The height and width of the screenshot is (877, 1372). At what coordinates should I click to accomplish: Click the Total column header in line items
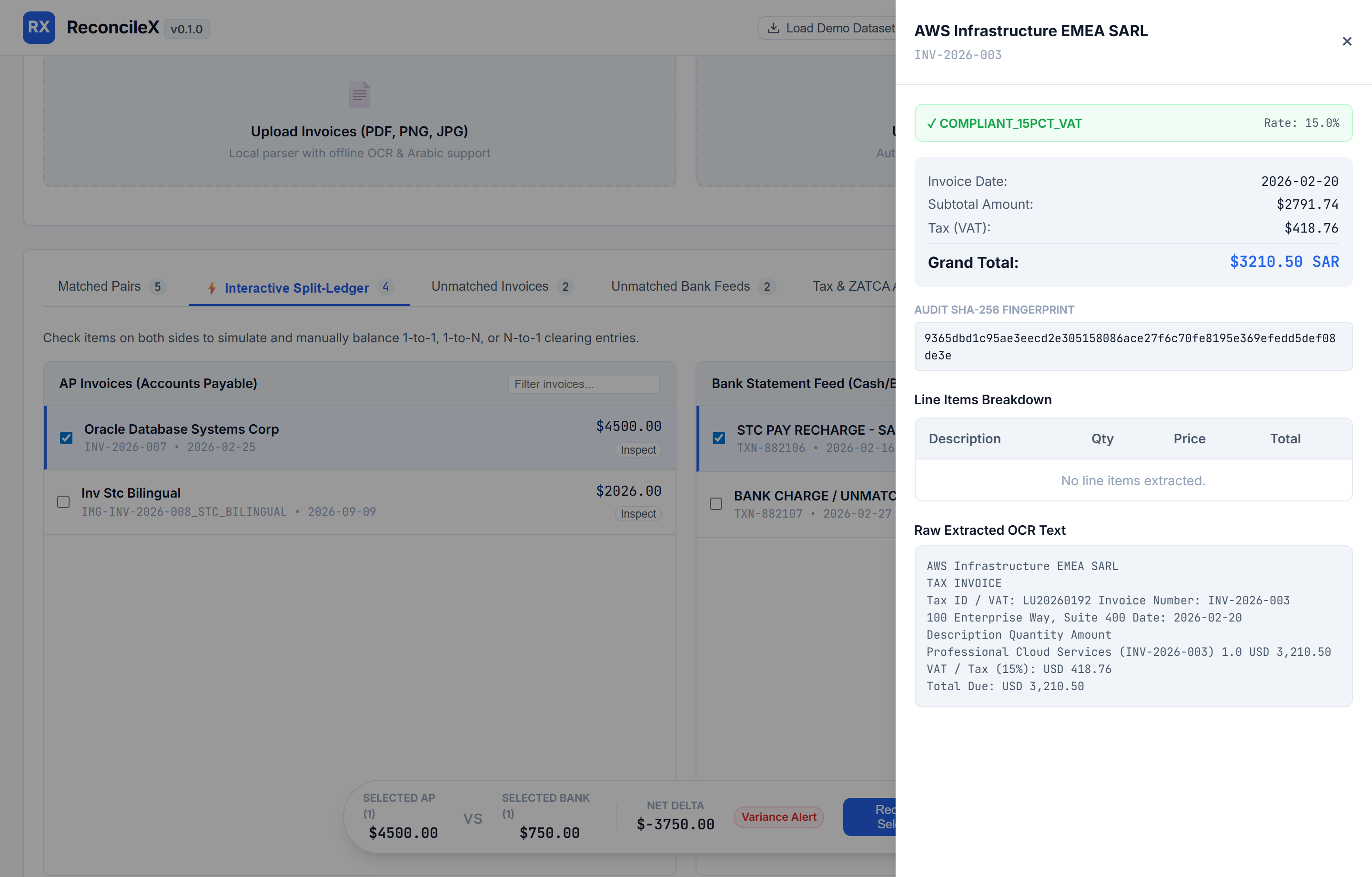1285,438
